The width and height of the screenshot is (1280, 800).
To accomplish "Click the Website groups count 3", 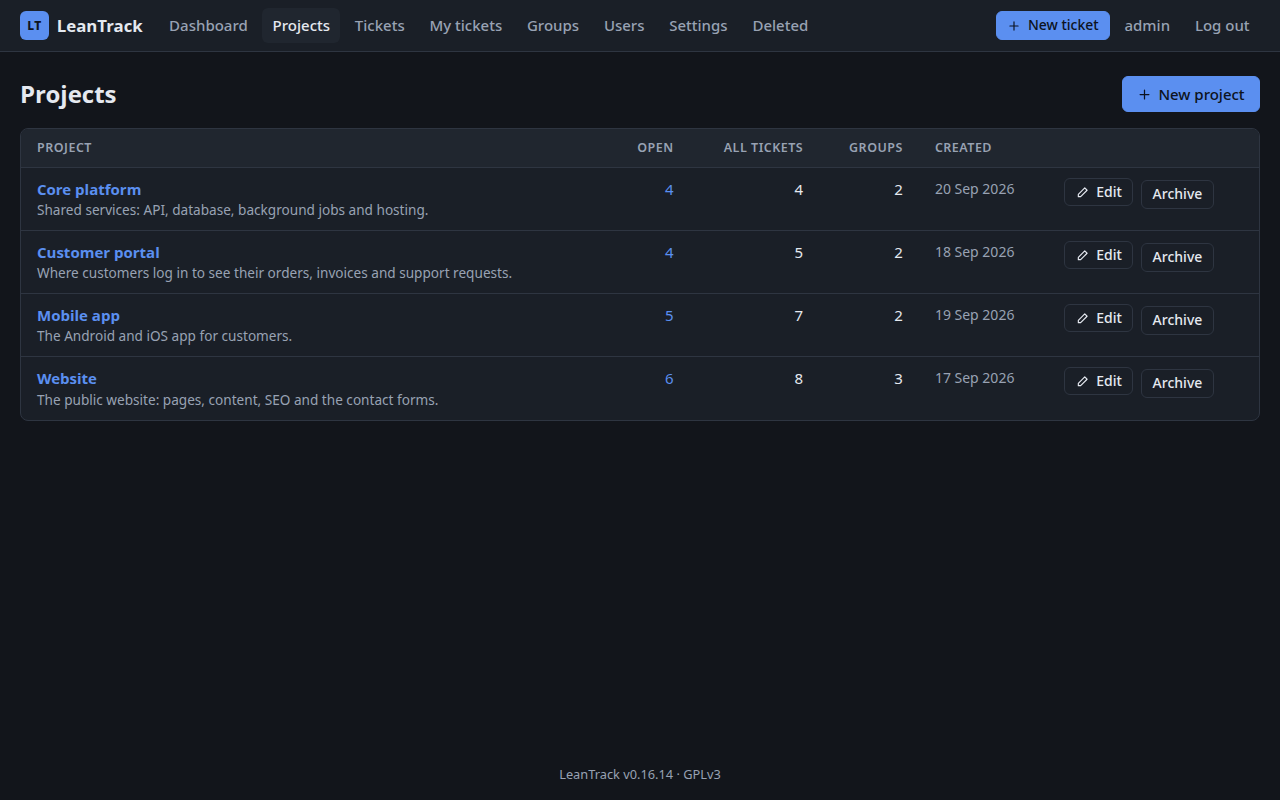I will [898, 379].
